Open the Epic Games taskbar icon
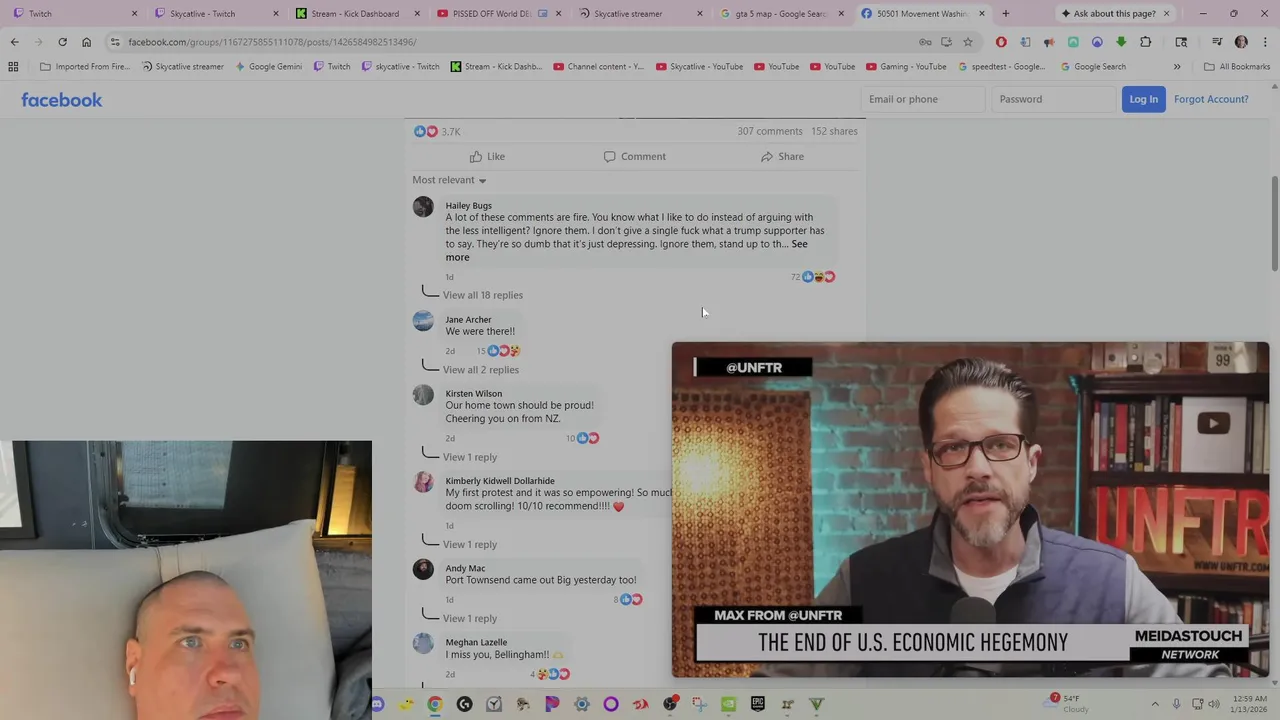 [x=757, y=705]
